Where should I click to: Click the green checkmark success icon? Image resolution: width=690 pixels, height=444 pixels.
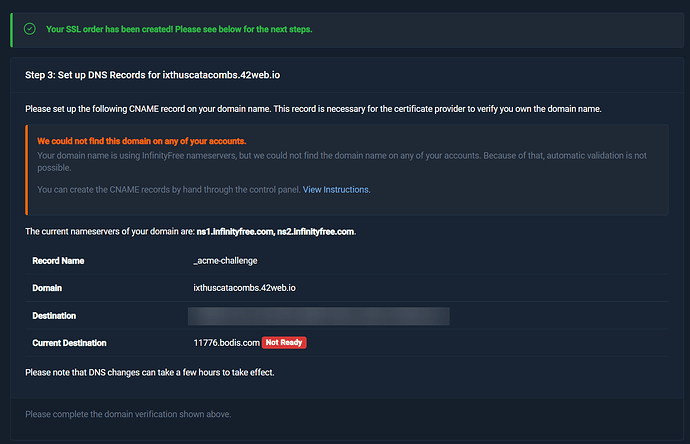(30, 29)
